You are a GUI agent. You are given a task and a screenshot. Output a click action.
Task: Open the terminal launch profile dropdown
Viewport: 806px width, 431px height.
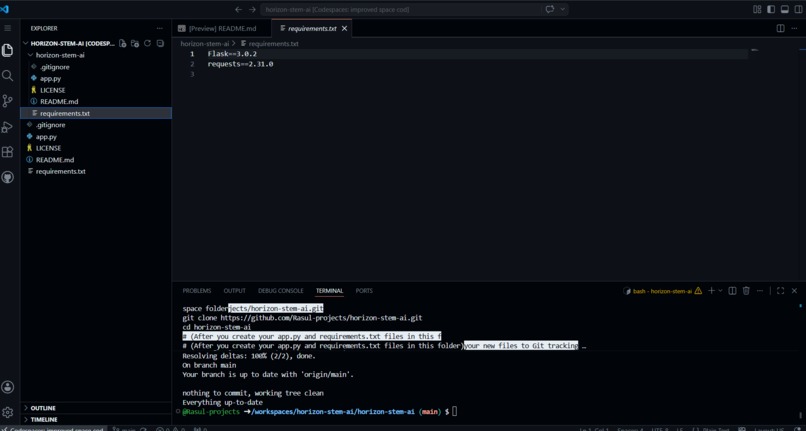tap(720, 291)
